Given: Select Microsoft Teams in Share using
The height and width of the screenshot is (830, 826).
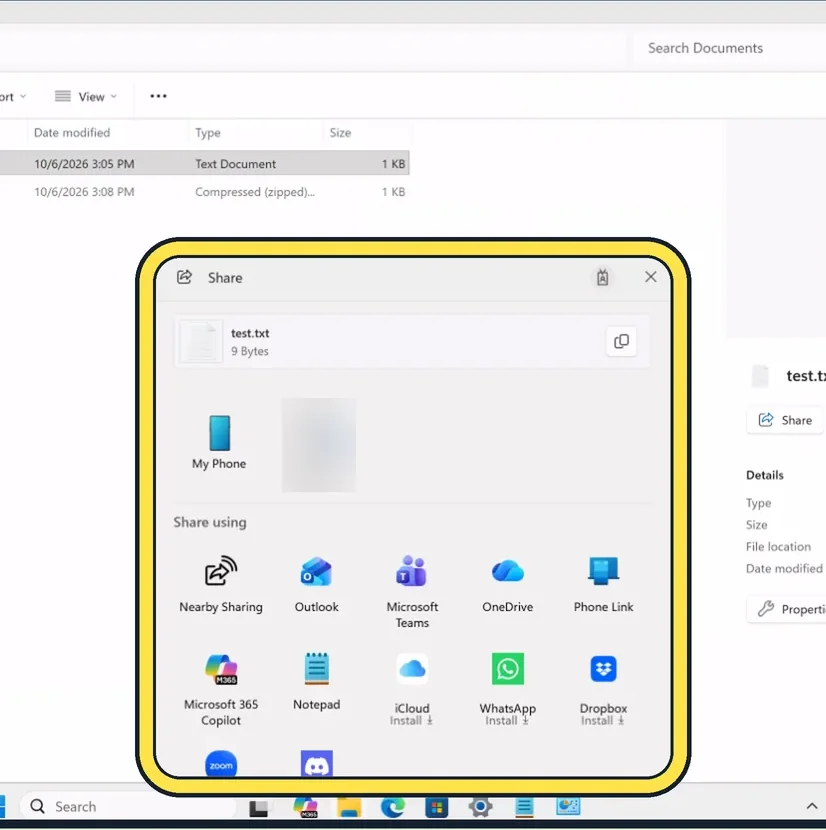Looking at the screenshot, I should (x=412, y=591).
